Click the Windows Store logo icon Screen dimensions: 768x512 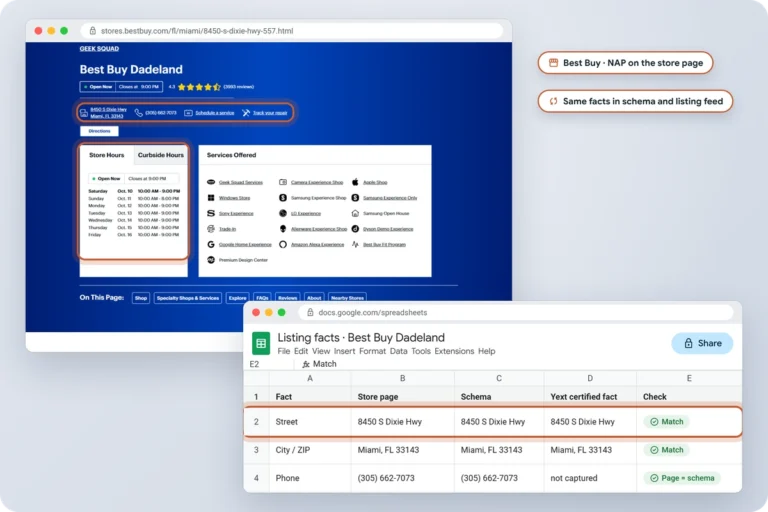pos(211,197)
